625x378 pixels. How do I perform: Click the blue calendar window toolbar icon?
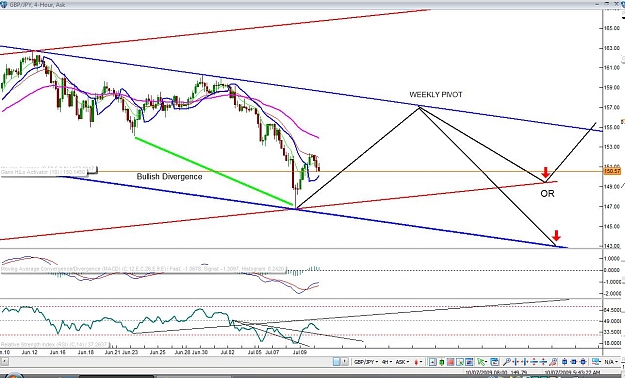494,362
